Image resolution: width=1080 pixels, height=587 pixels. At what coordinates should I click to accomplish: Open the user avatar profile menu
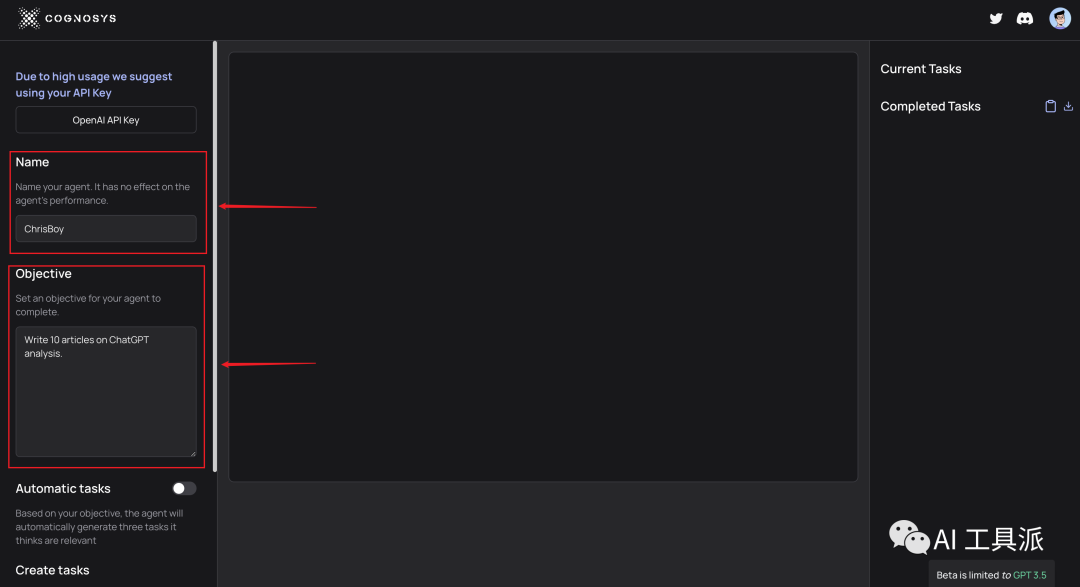[x=1060, y=18]
